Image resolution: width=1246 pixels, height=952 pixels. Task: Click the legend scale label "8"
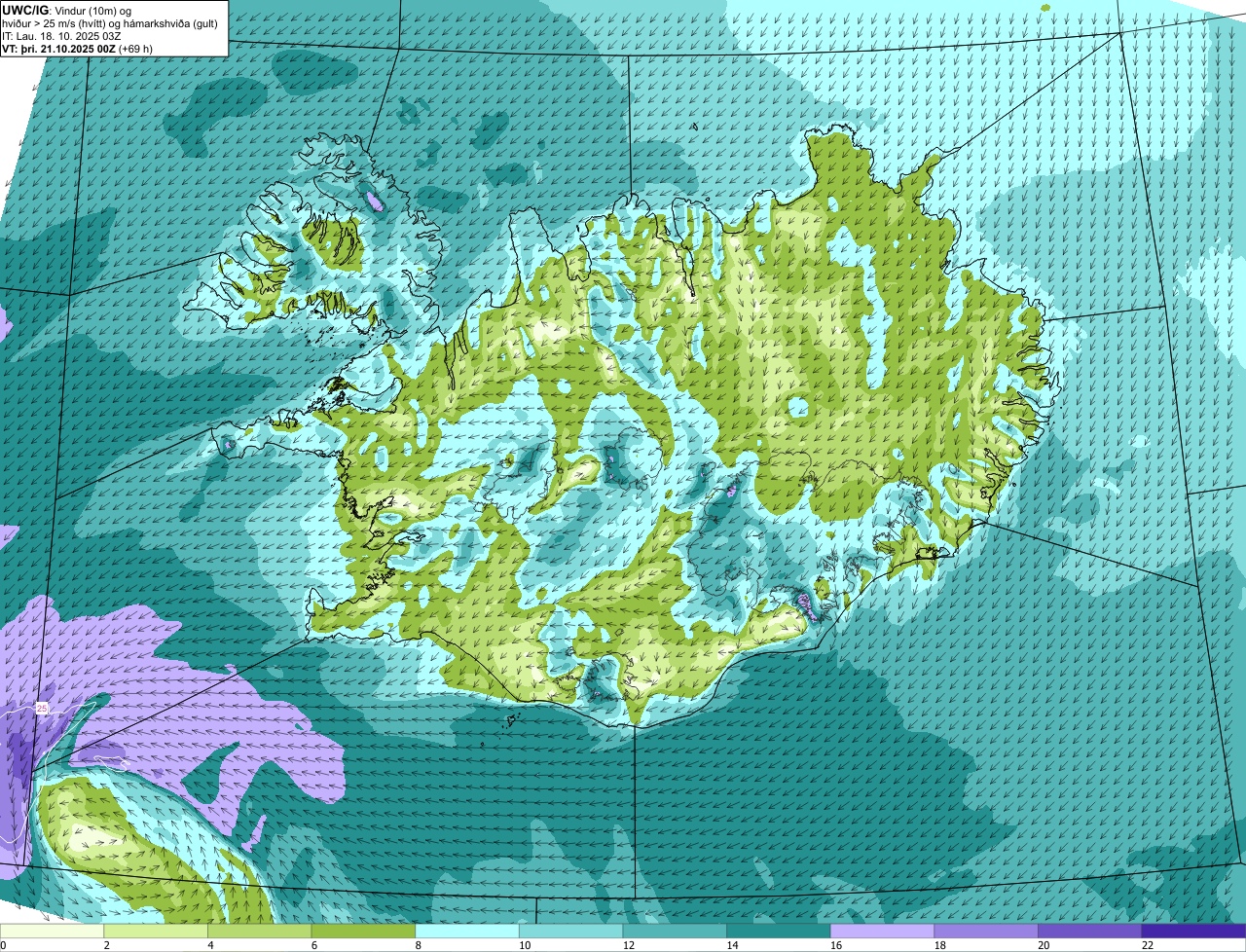[418, 945]
